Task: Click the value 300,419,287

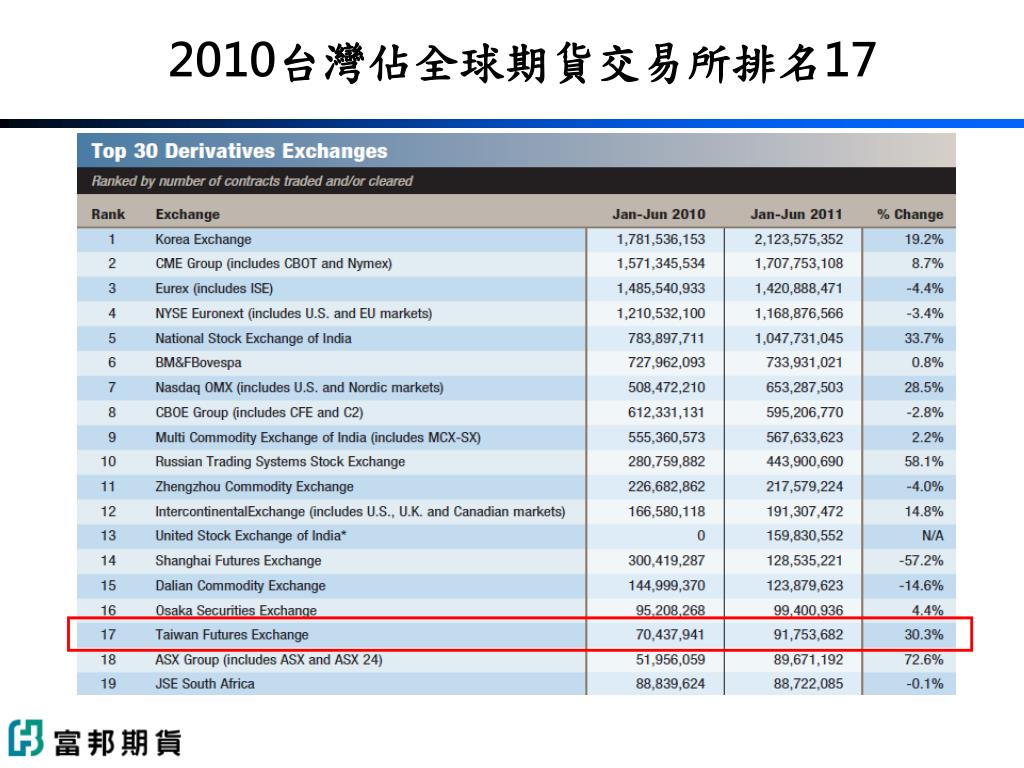Action: click(x=666, y=560)
